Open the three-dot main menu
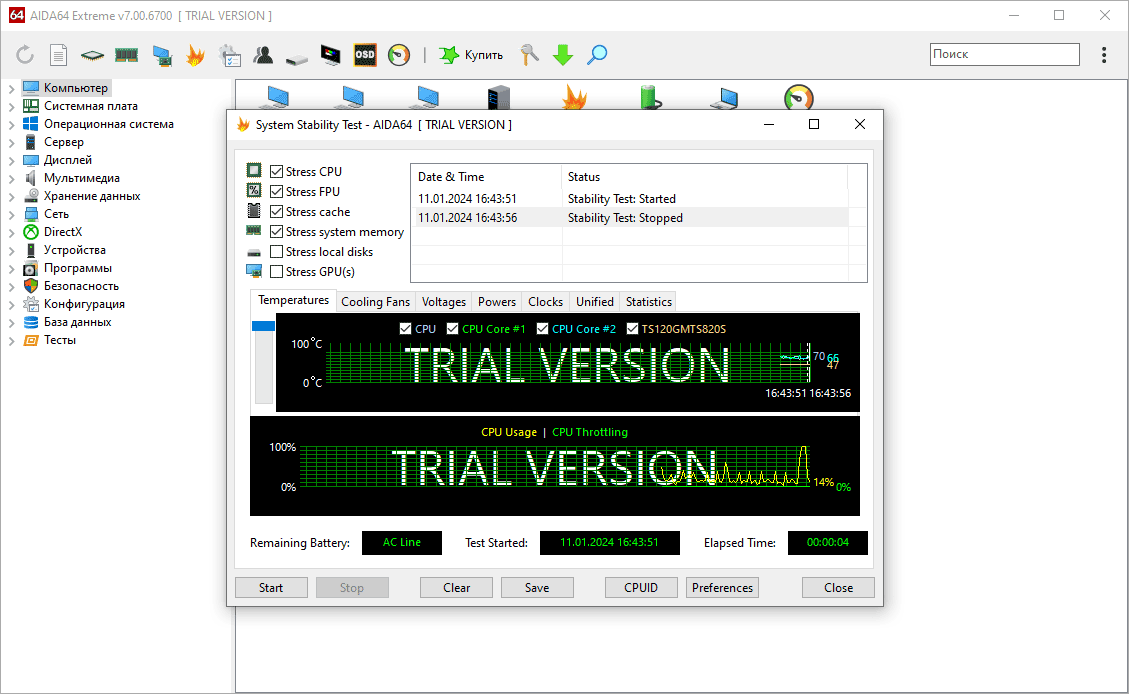1129x694 pixels. coord(1104,55)
